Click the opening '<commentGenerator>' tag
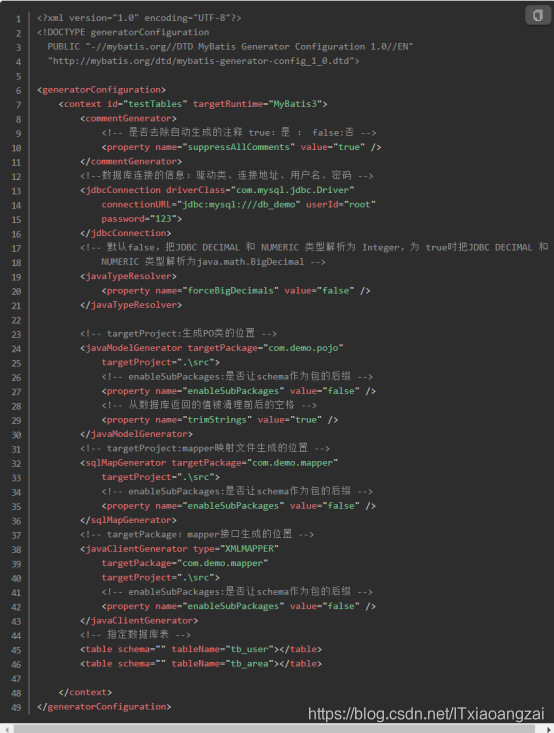The width and height of the screenshot is (554, 733). pos(128,118)
